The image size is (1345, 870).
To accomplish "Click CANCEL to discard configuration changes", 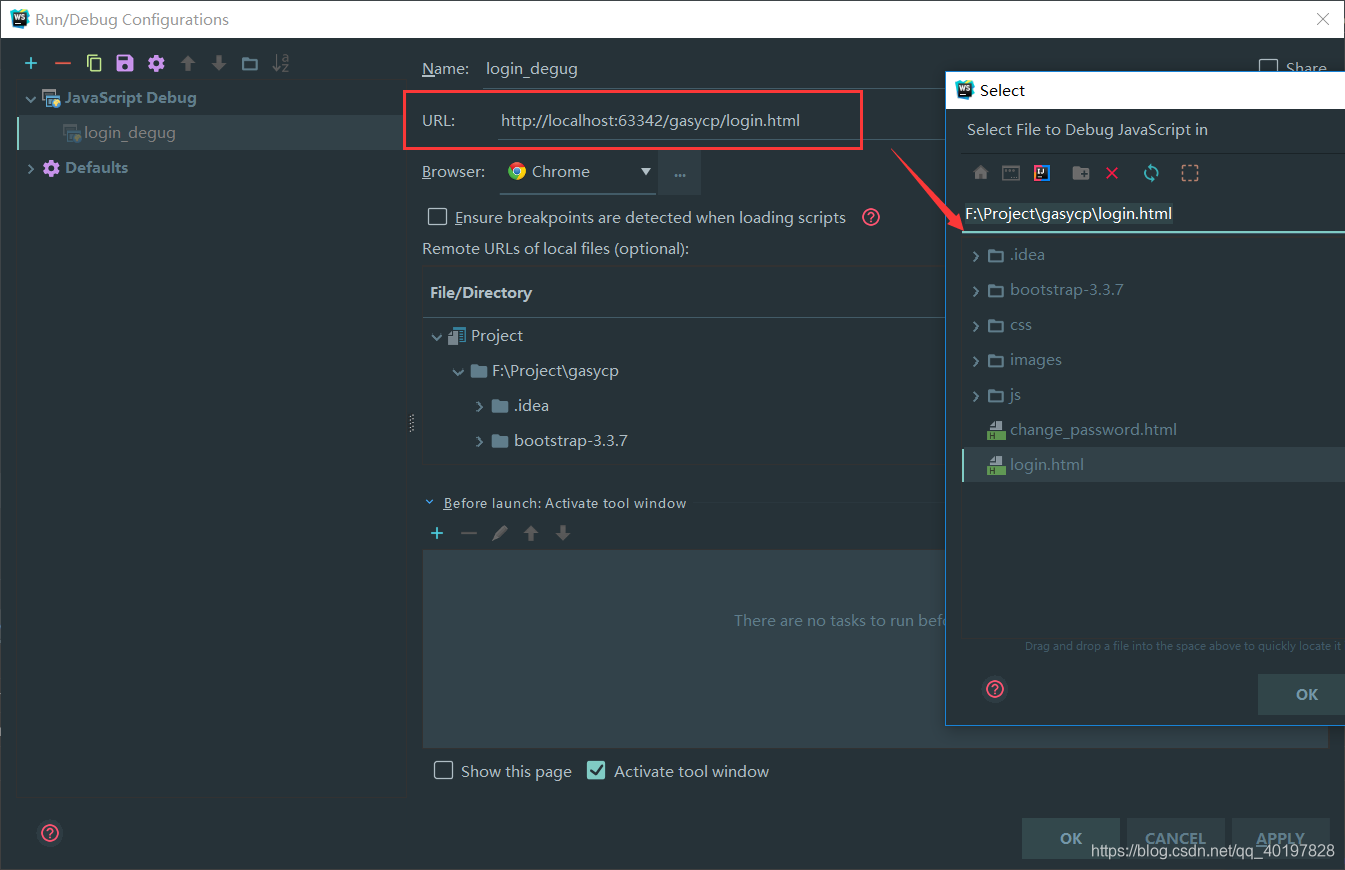I will click(x=1175, y=838).
